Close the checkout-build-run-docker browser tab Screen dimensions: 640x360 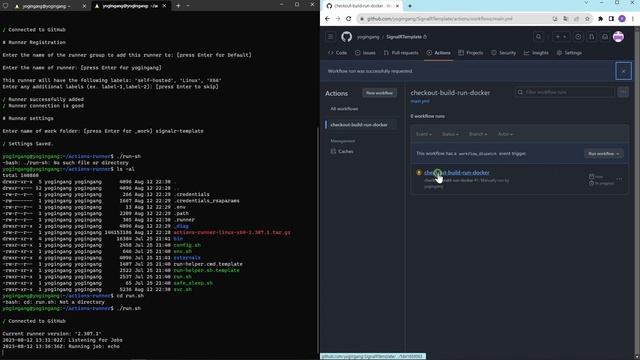[397, 6]
